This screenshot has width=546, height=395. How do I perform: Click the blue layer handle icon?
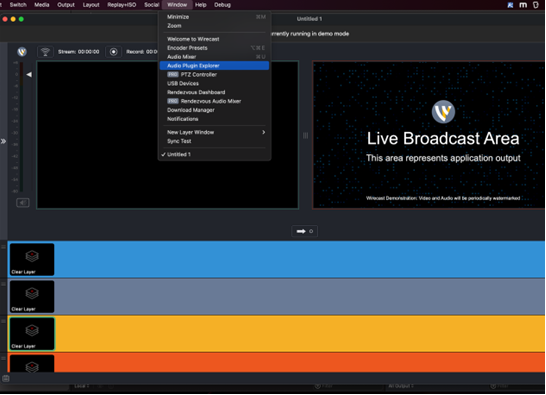(3, 247)
